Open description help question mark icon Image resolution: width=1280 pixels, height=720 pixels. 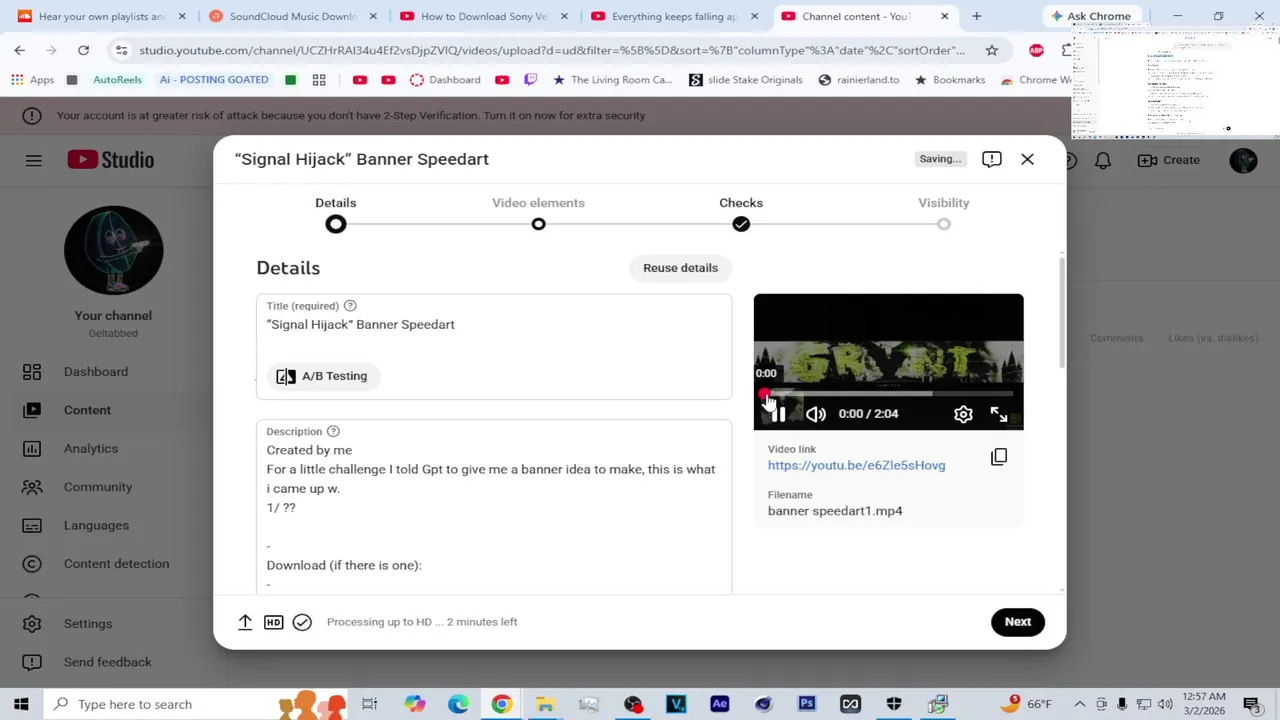click(x=333, y=432)
